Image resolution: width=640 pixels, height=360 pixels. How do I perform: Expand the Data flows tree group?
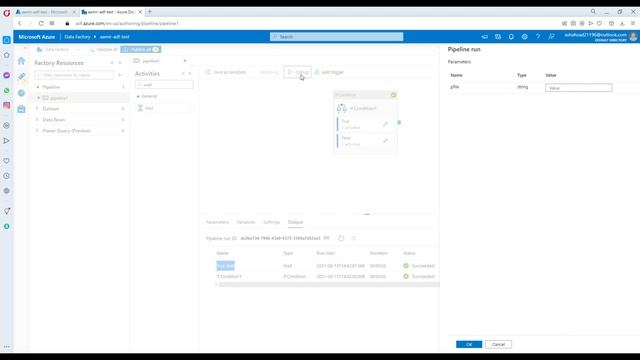click(38, 120)
